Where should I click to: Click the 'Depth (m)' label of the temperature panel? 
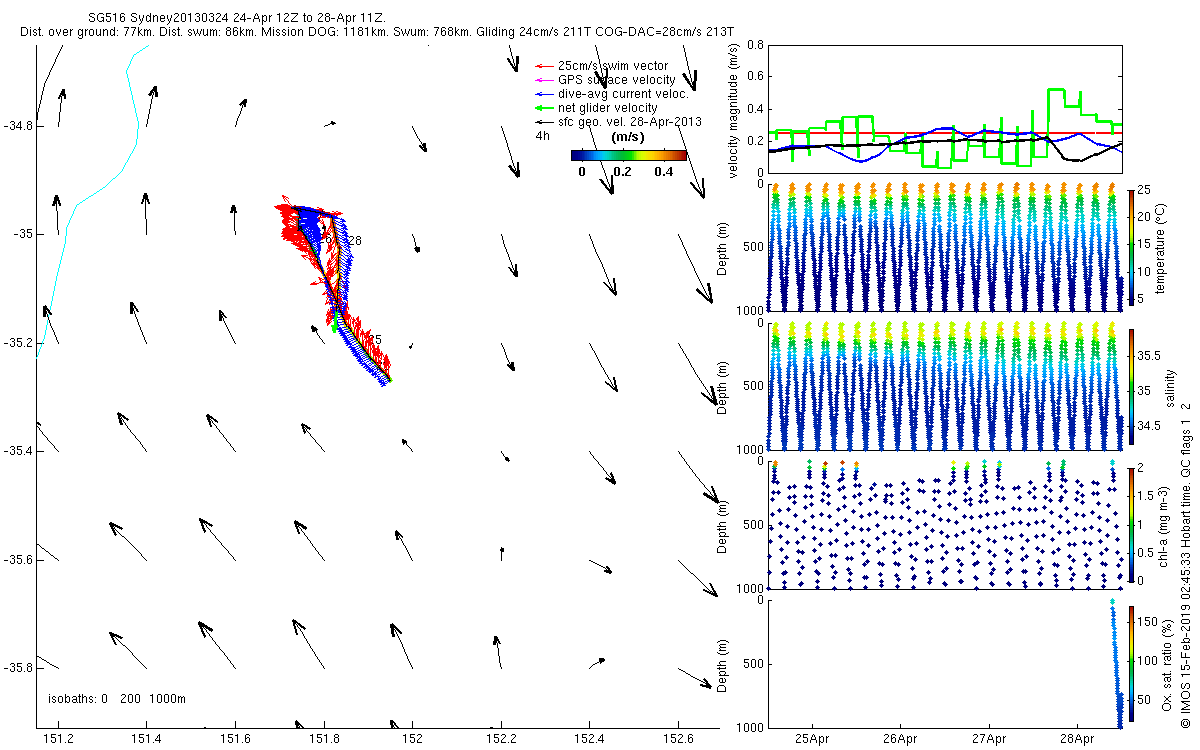(723, 250)
